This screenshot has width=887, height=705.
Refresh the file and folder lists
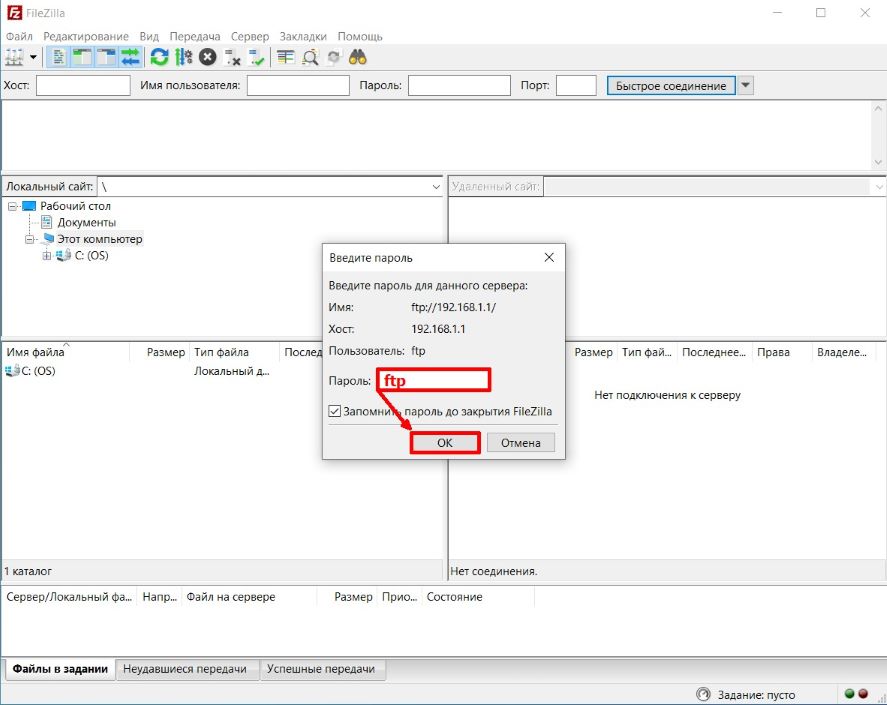(x=159, y=58)
